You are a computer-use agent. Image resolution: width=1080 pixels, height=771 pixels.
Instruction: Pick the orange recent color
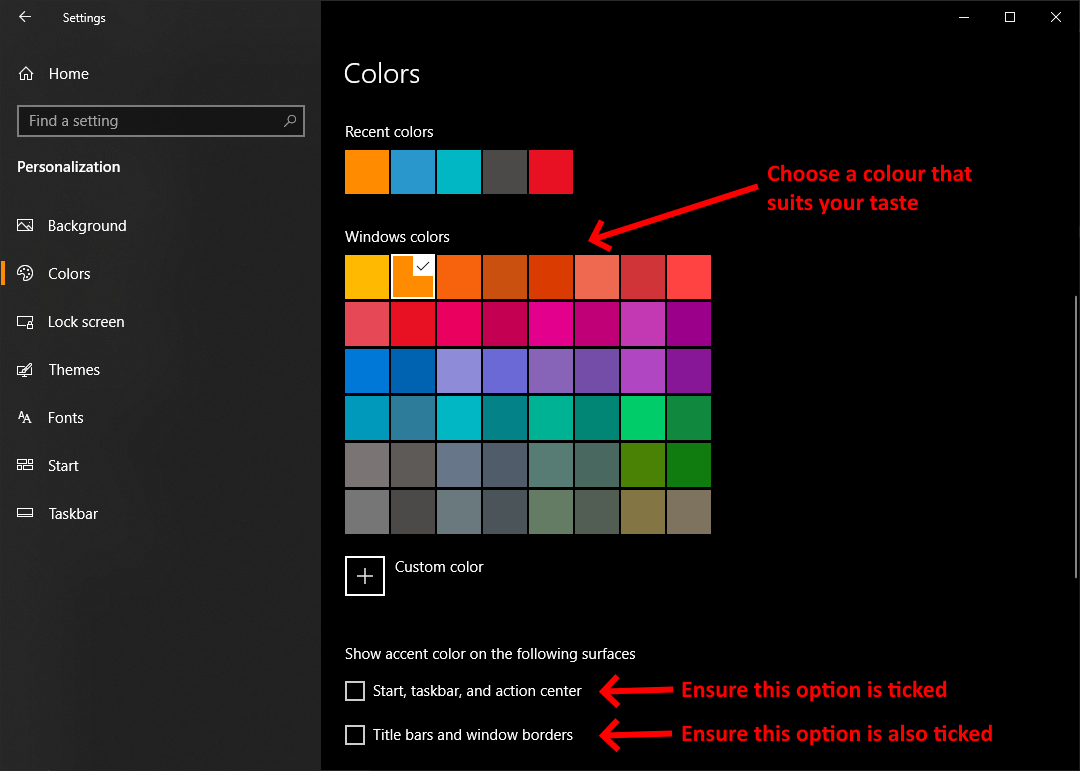(367, 172)
